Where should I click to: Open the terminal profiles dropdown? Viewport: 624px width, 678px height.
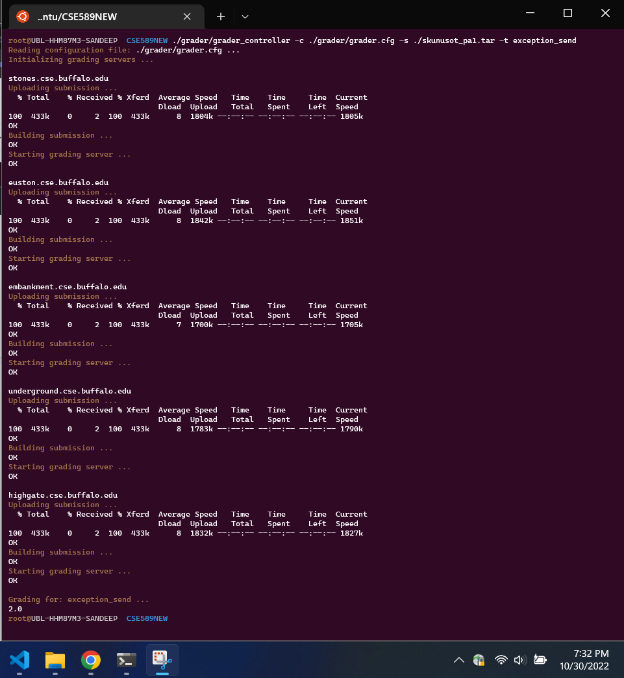pyautogui.click(x=245, y=17)
